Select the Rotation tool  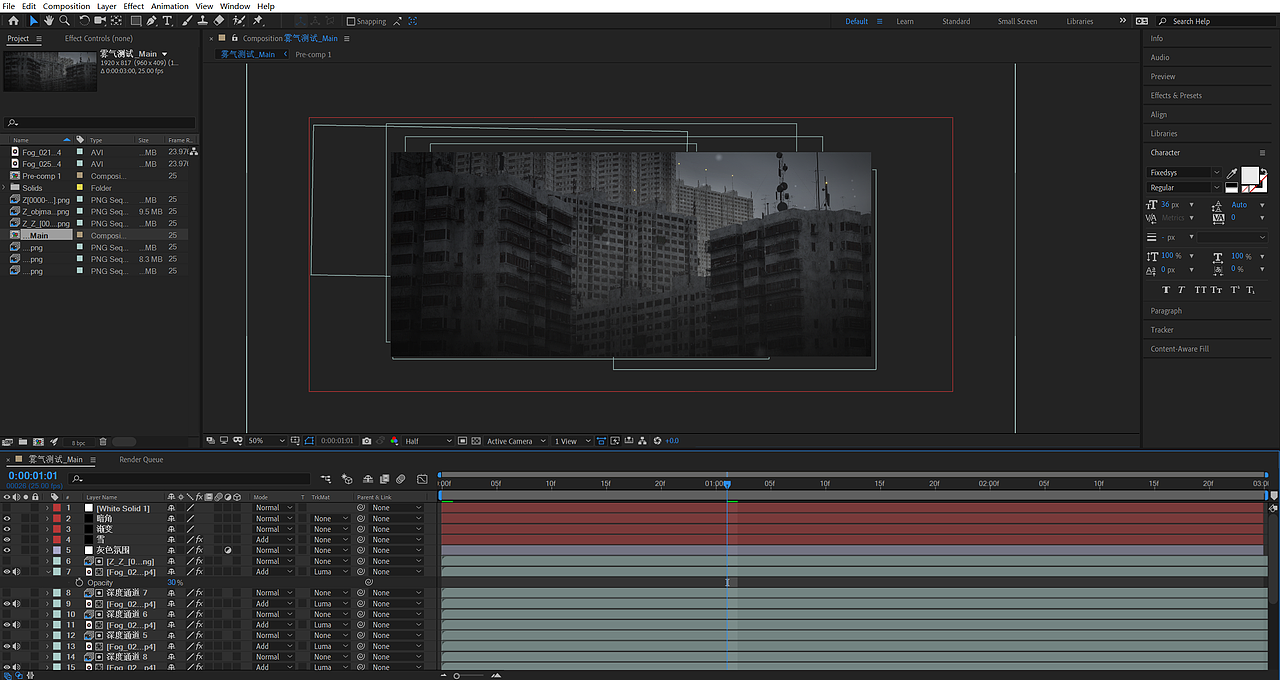coord(84,20)
